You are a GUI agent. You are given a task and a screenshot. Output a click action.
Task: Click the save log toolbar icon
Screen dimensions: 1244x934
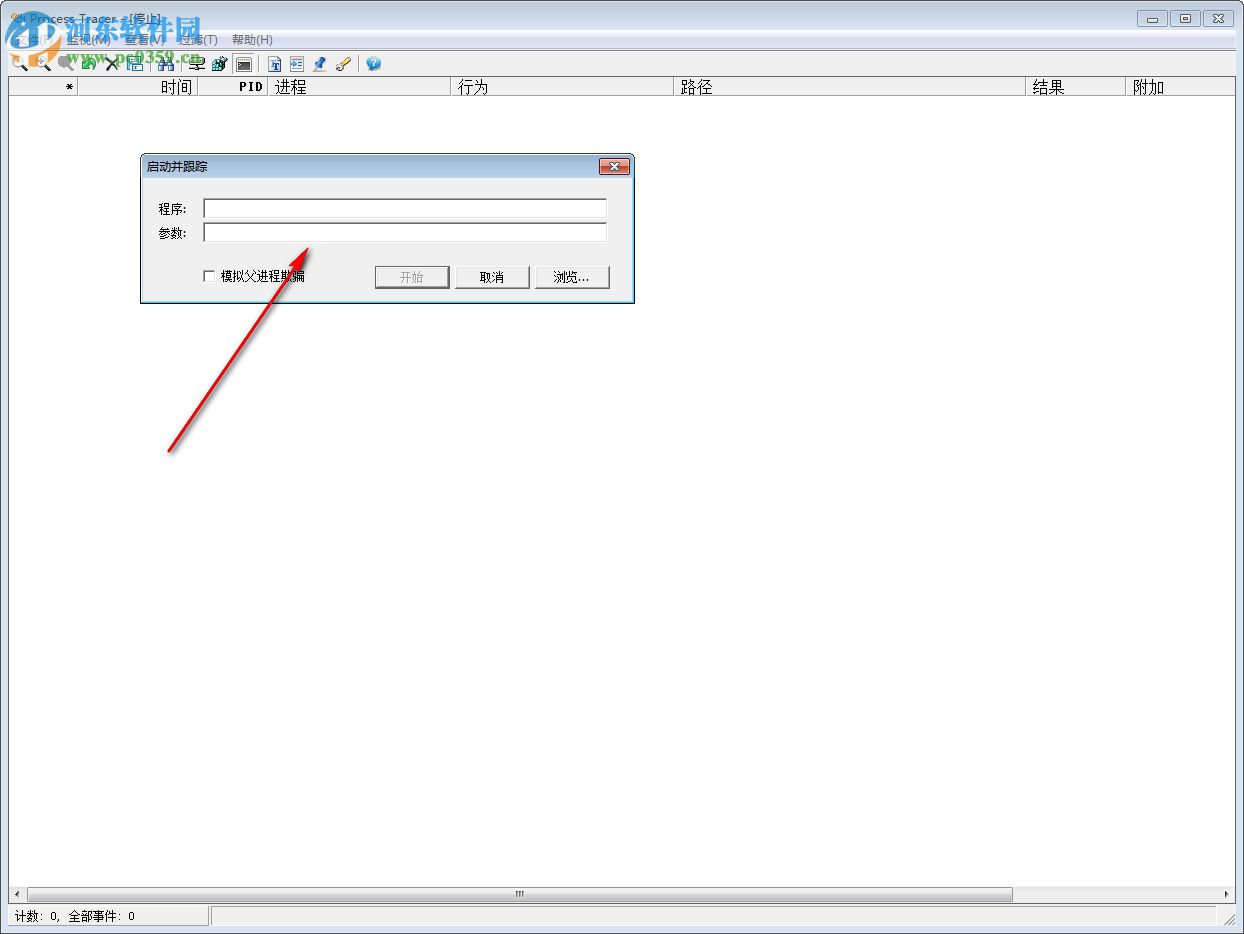[135, 63]
